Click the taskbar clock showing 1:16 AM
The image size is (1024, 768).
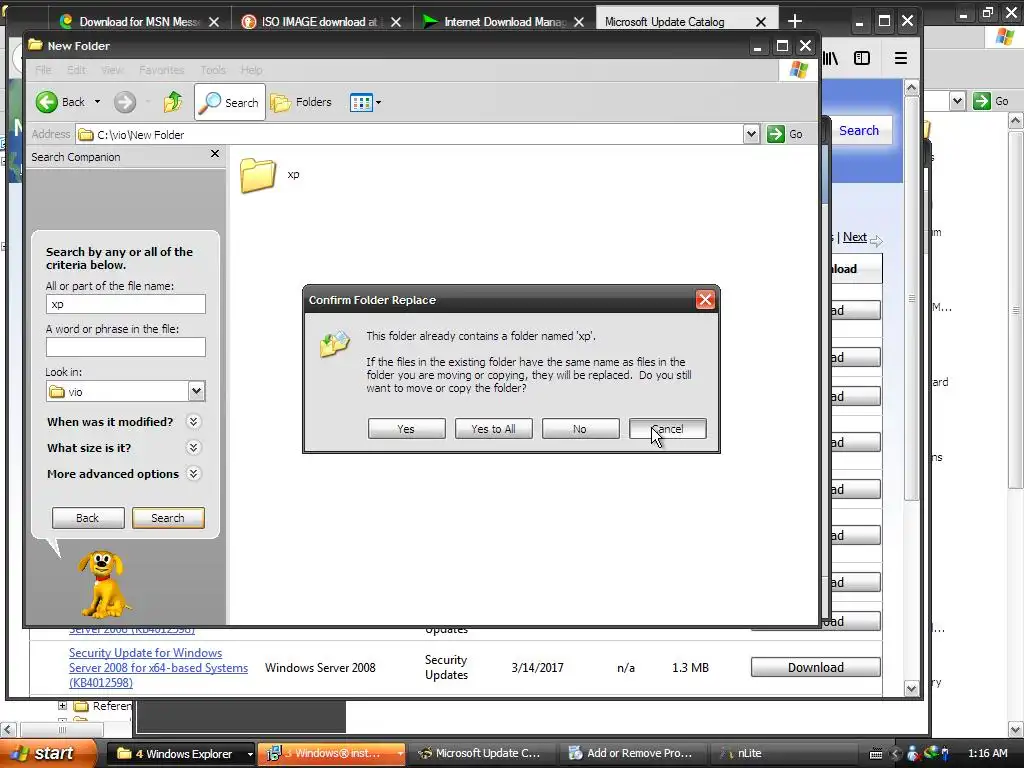click(987, 753)
